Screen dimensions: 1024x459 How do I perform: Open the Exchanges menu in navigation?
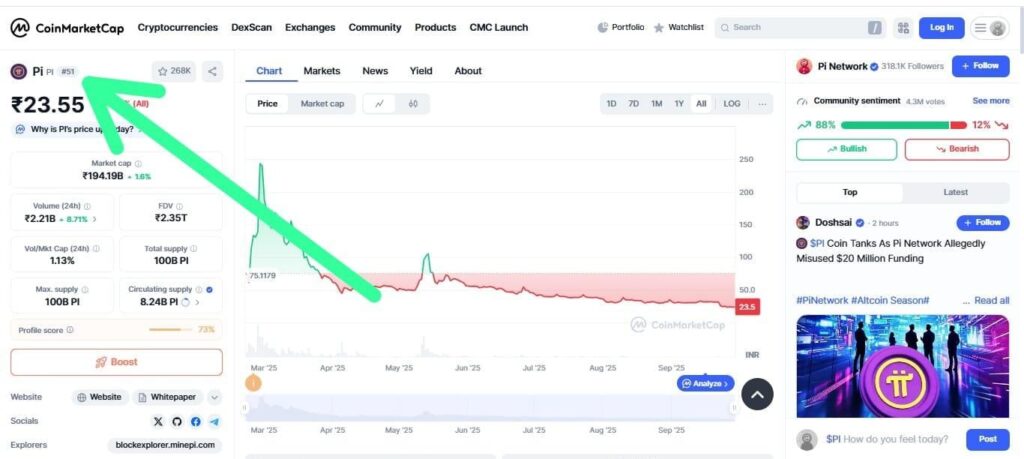pos(310,27)
